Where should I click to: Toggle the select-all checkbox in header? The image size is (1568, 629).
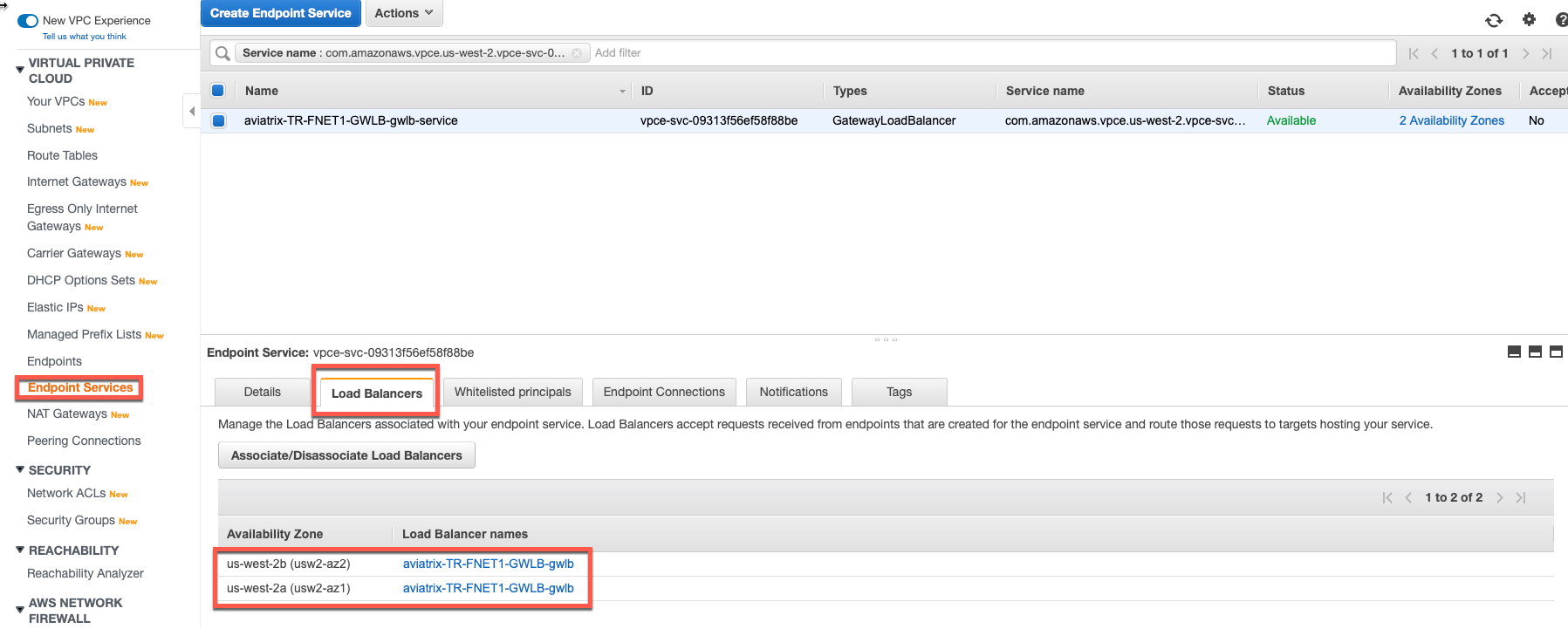(x=218, y=90)
